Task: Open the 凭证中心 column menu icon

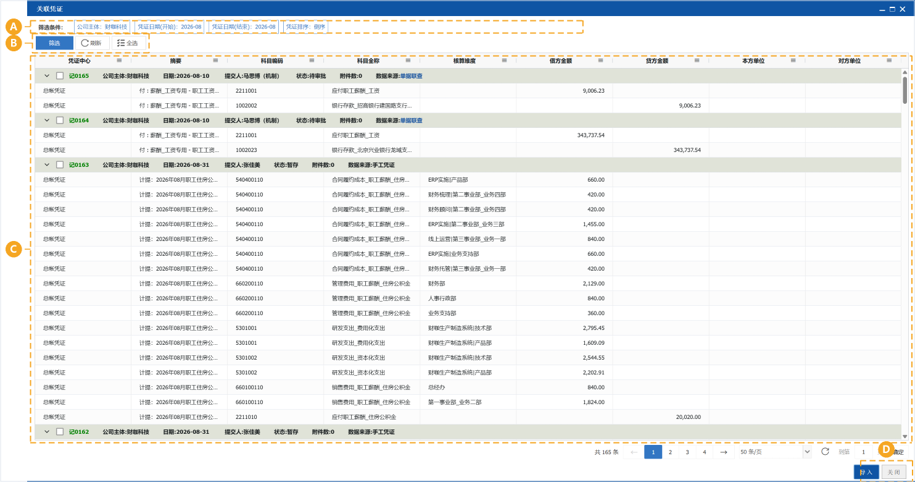Action: pyautogui.click(x=119, y=60)
